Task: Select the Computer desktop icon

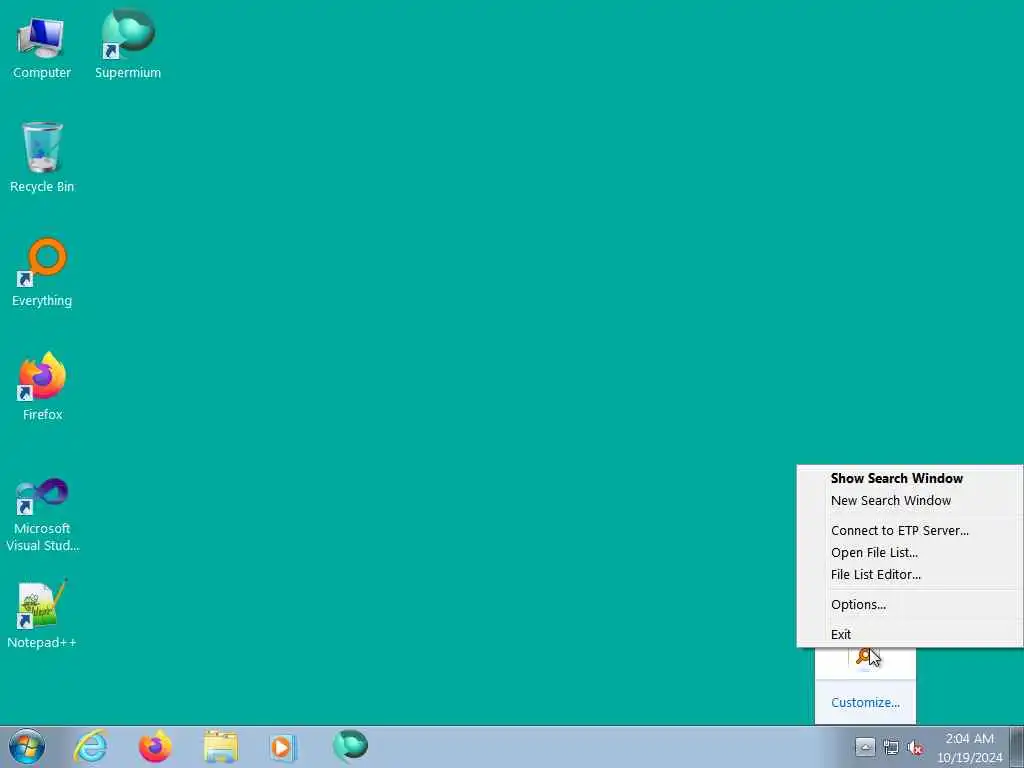Action: coord(42,48)
